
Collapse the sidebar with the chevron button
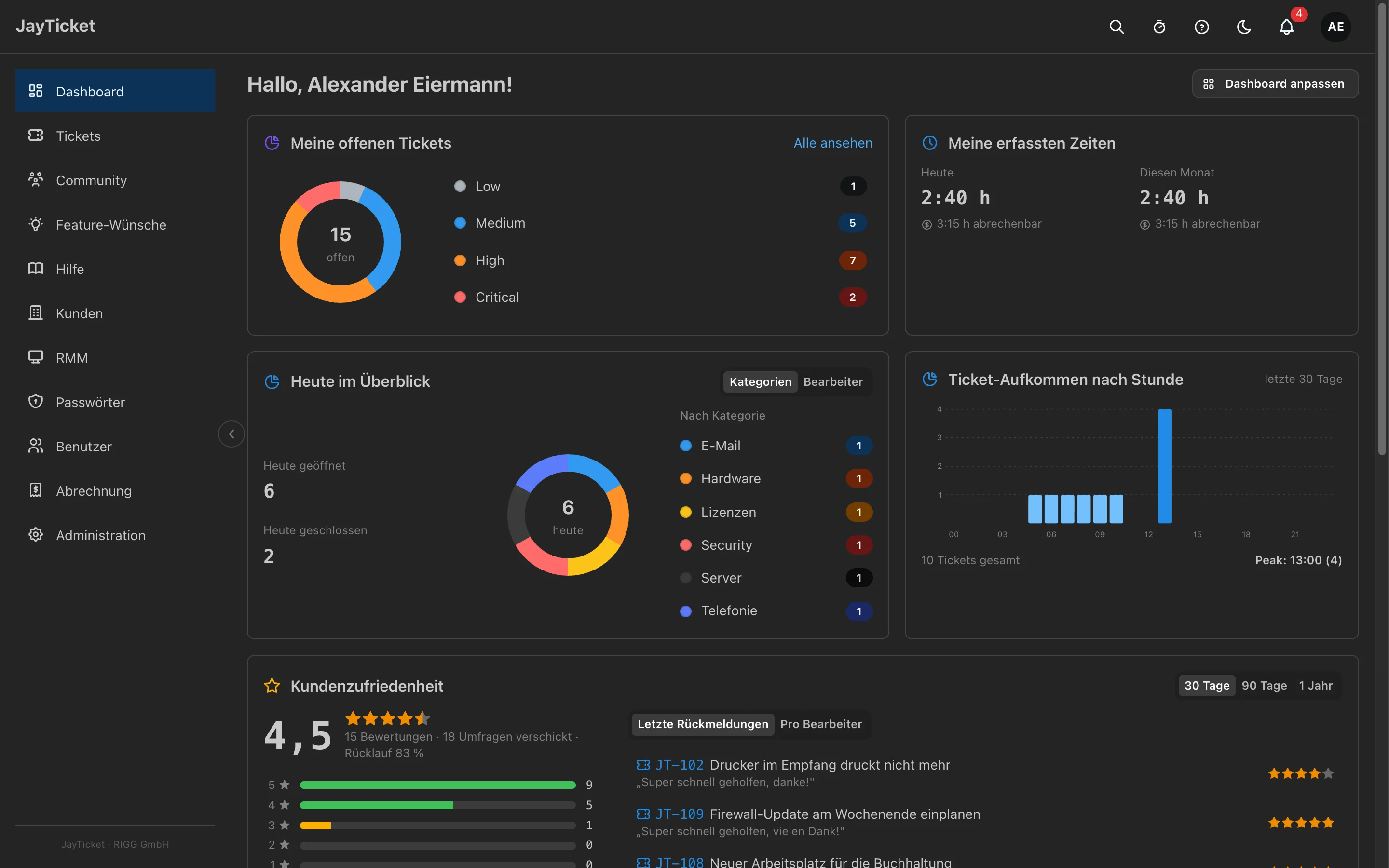coord(231,434)
